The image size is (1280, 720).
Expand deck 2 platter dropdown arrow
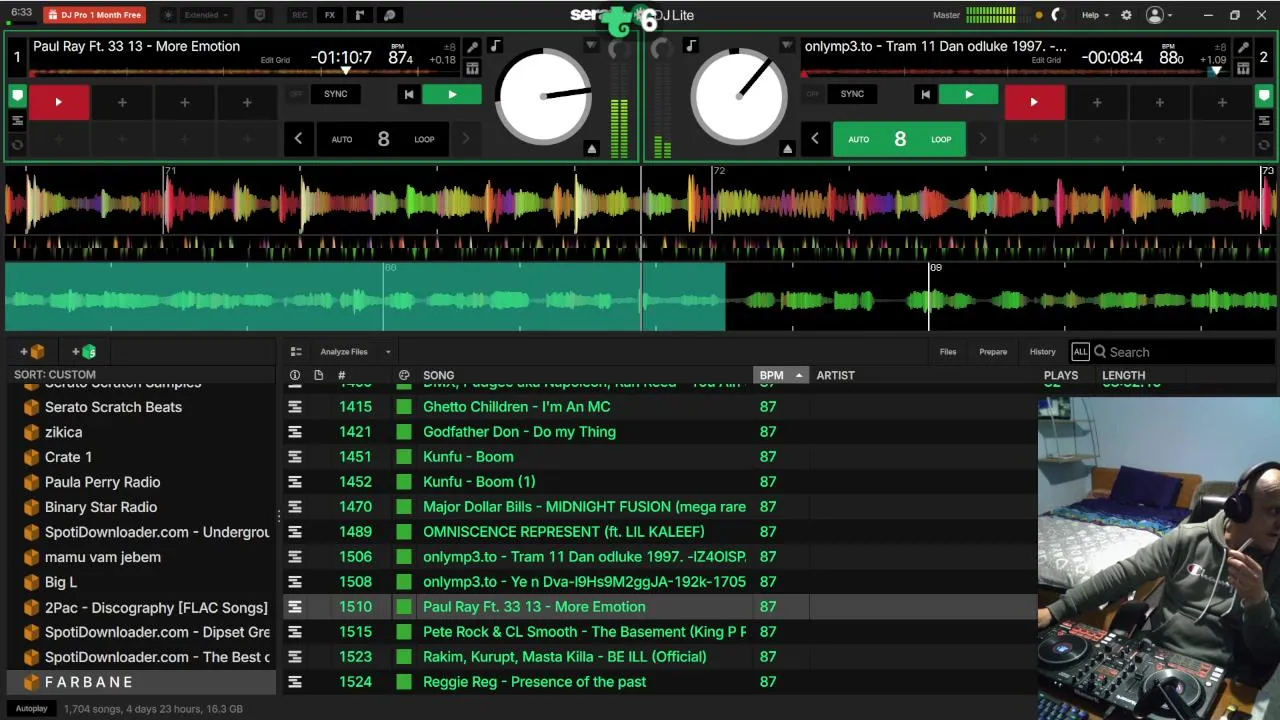(x=787, y=46)
